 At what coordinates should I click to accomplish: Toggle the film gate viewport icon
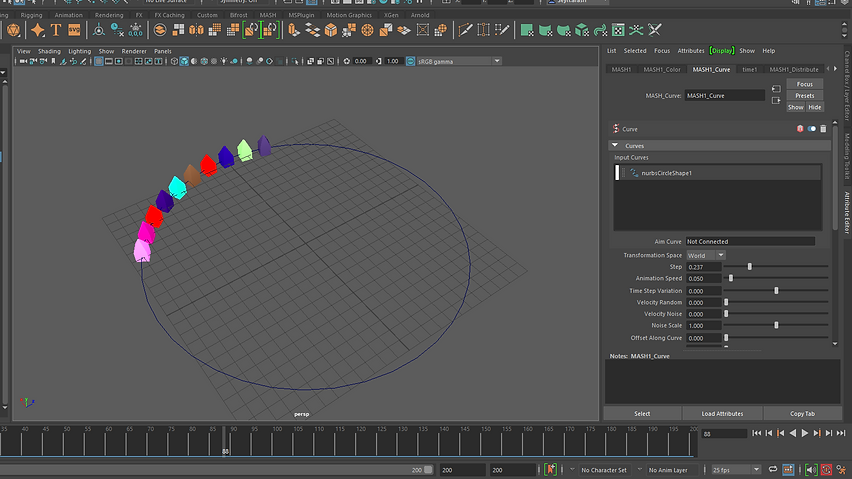(x=109, y=61)
